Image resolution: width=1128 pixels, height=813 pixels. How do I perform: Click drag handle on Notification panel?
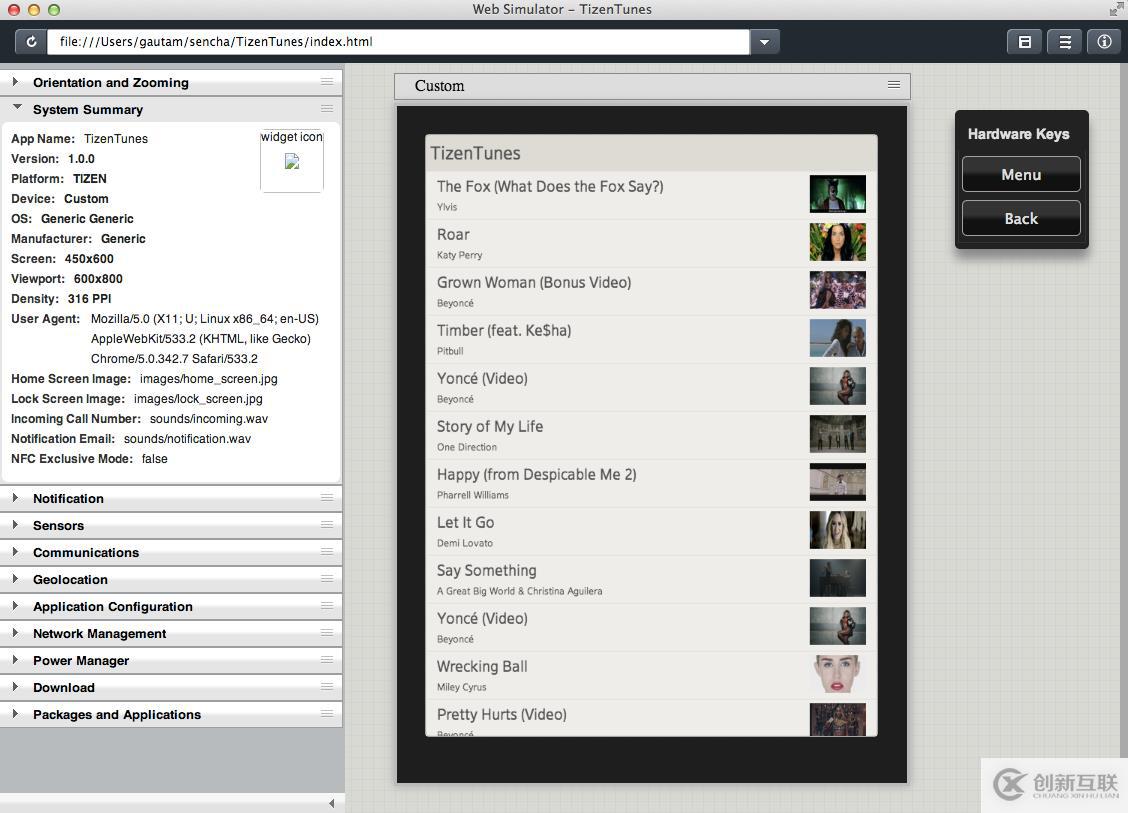click(327, 498)
